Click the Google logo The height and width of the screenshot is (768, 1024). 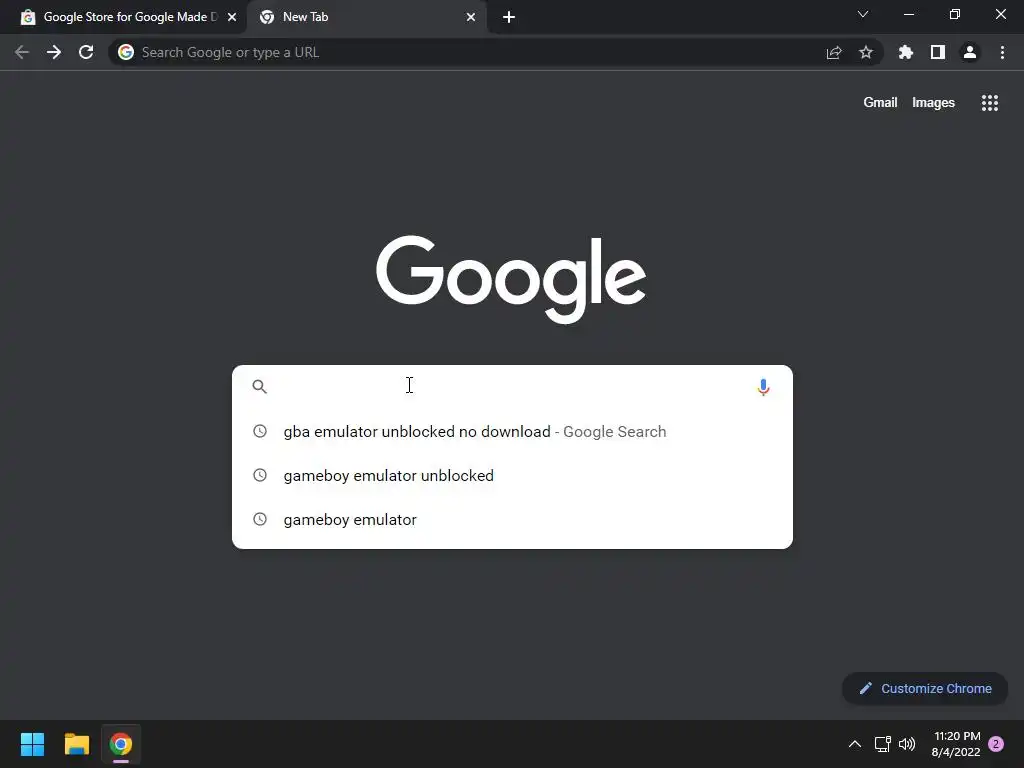click(511, 279)
